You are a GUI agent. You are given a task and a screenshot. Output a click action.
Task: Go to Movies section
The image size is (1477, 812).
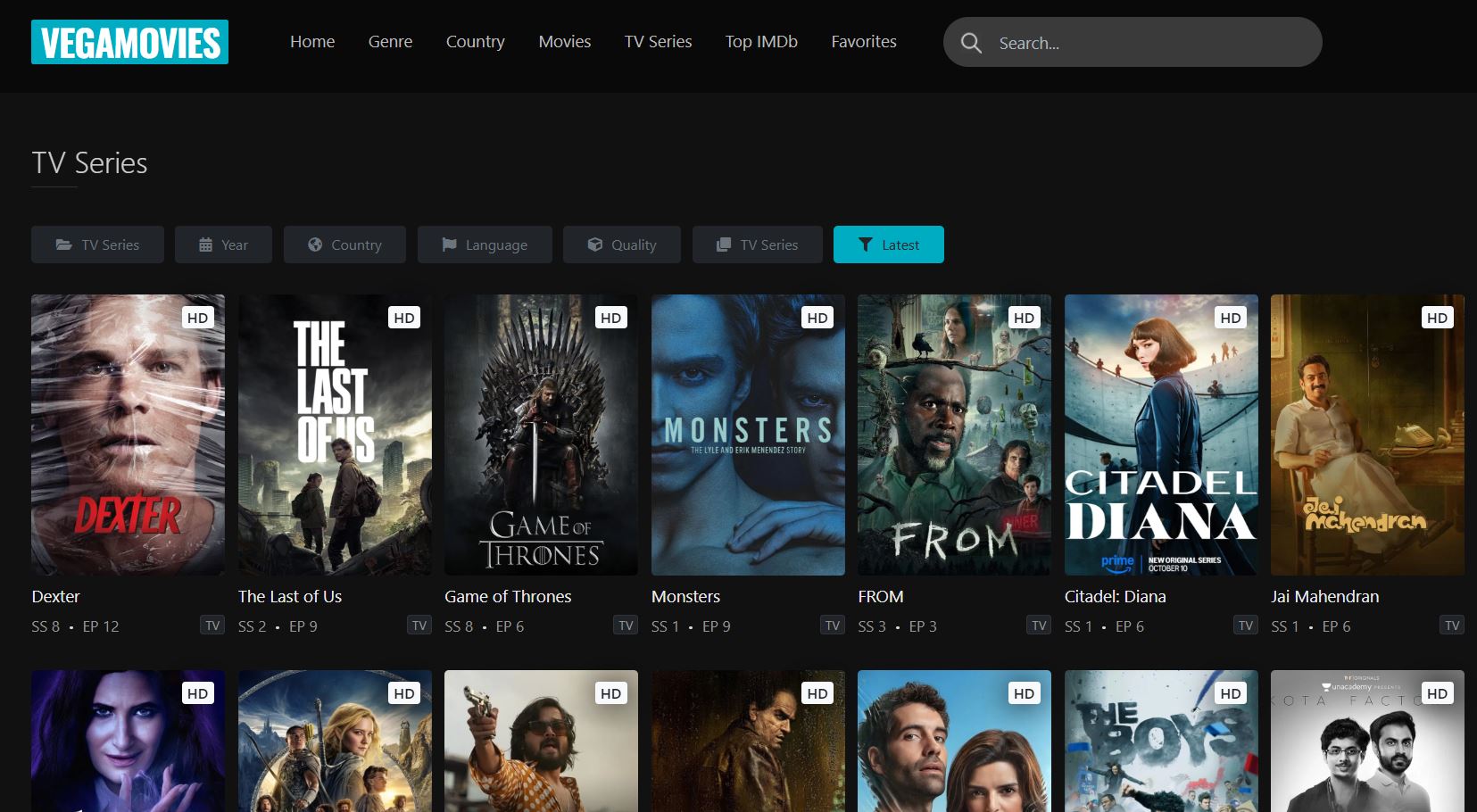[565, 42]
